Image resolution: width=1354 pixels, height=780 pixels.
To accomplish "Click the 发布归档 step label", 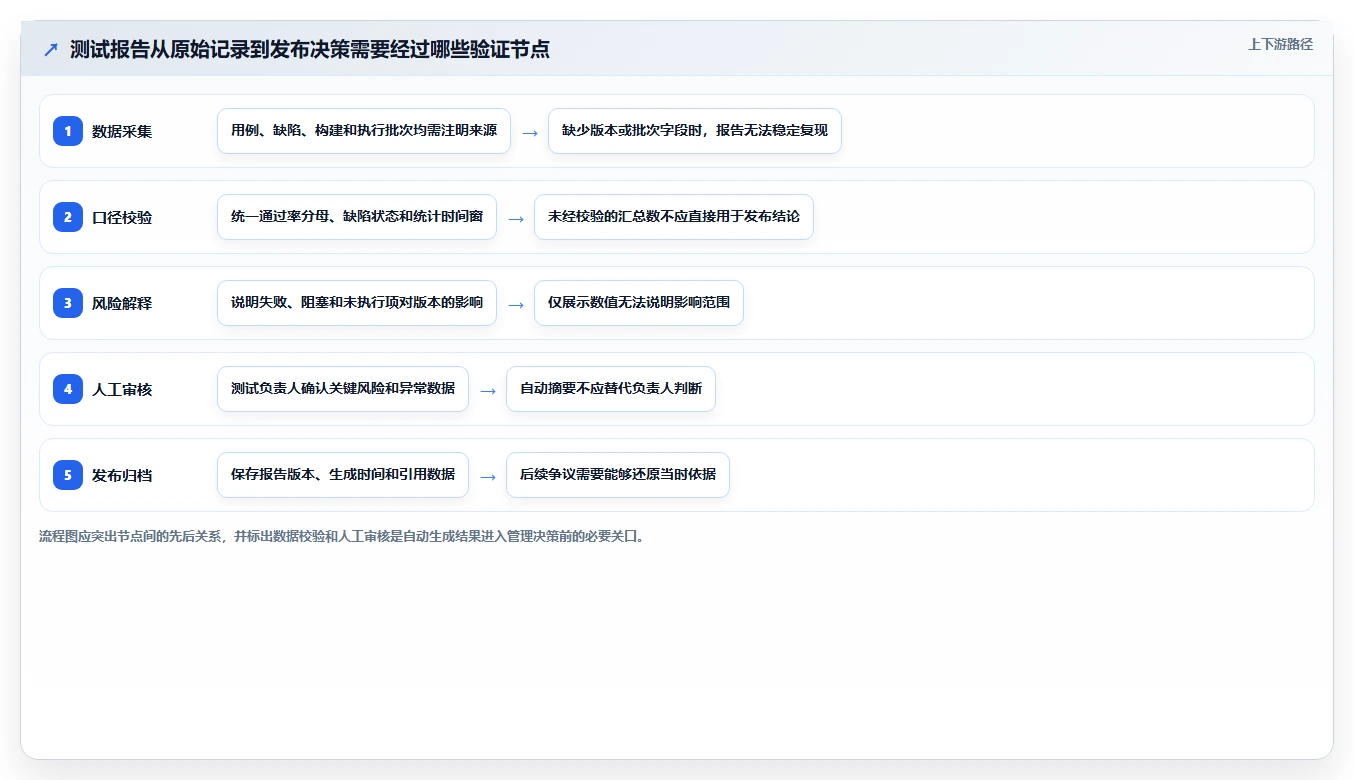I will (x=122, y=475).
